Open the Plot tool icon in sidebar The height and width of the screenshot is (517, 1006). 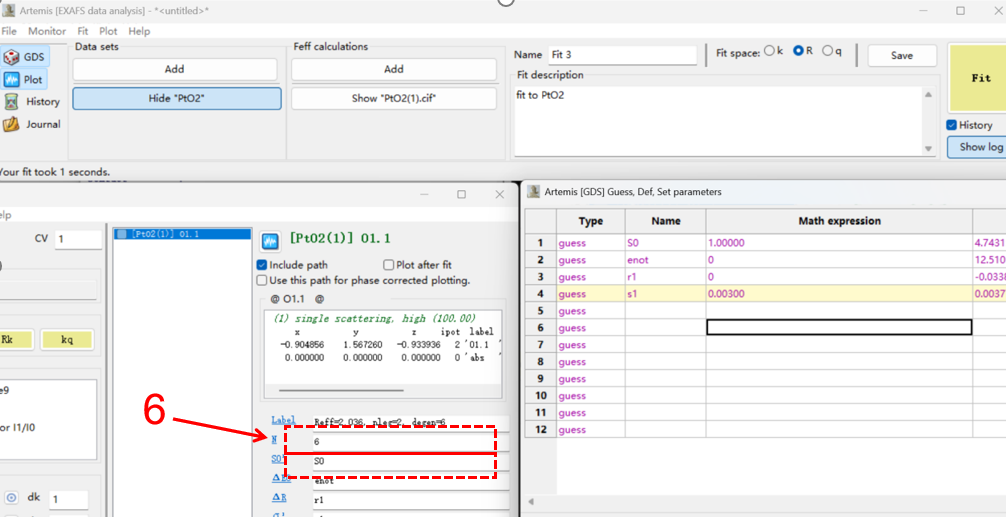(x=12, y=80)
